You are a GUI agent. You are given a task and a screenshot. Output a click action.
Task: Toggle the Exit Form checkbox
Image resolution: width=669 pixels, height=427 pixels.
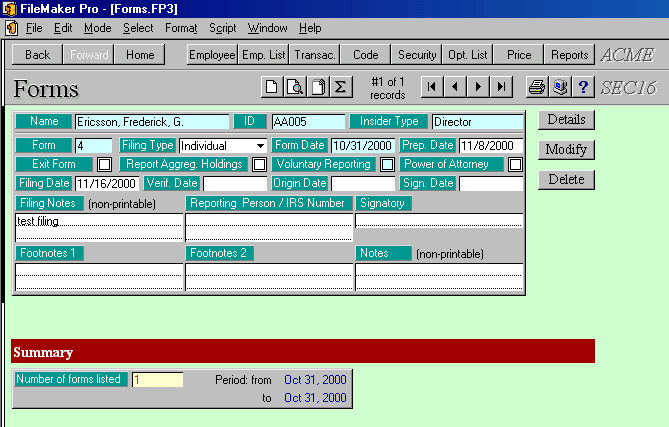pos(103,165)
